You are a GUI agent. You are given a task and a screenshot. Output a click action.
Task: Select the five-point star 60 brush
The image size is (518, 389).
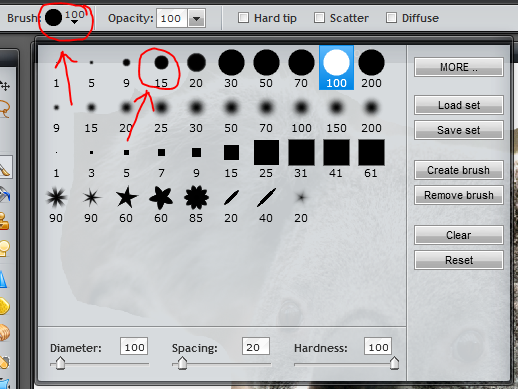pyautogui.click(x=126, y=203)
